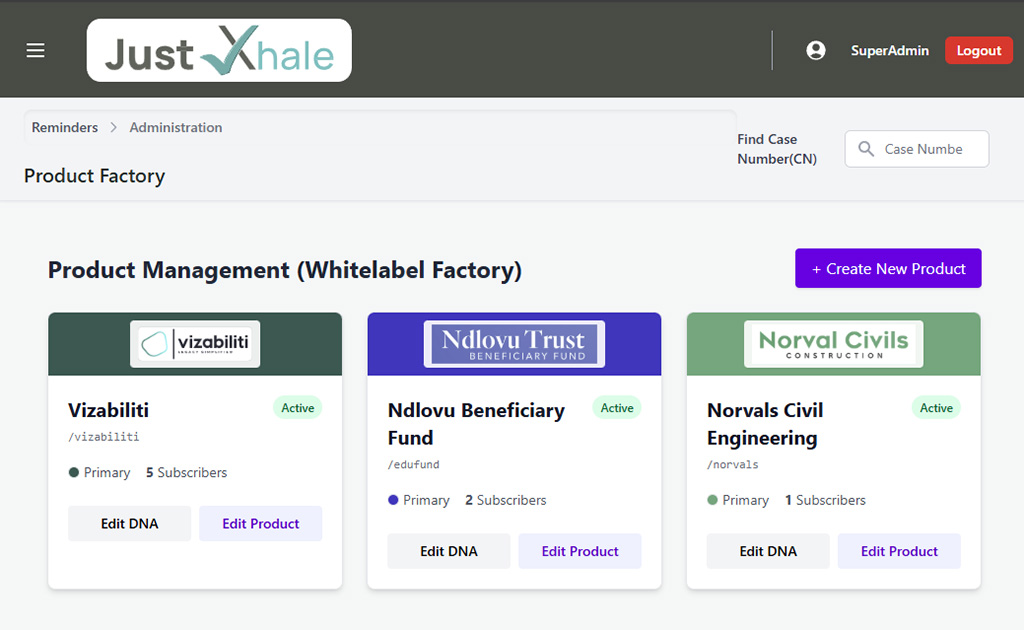
Task: Go to Reminders breadcrumb
Action: (65, 127)
